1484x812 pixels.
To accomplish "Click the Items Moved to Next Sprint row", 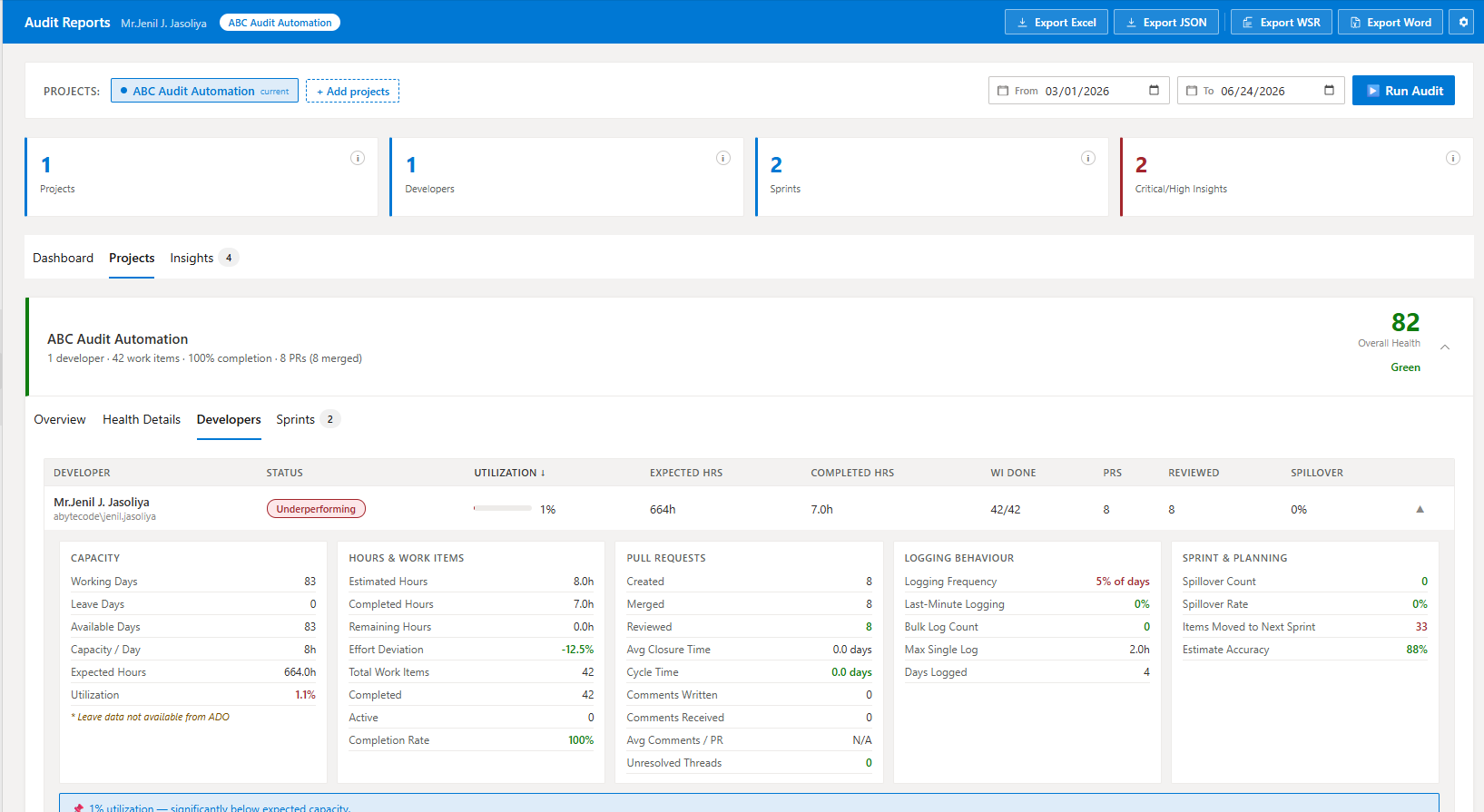I will 1304,627.
